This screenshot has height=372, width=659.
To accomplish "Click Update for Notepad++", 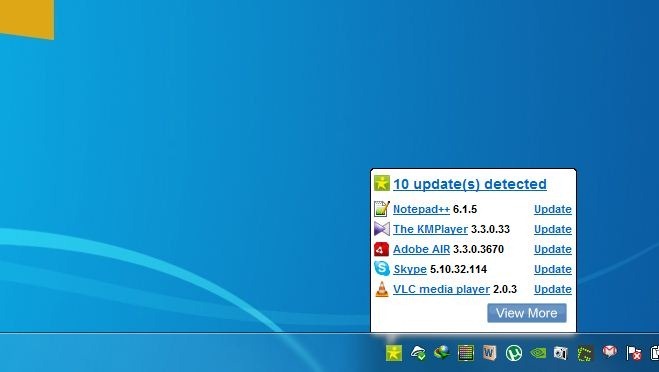I will [x=553, y=209].
